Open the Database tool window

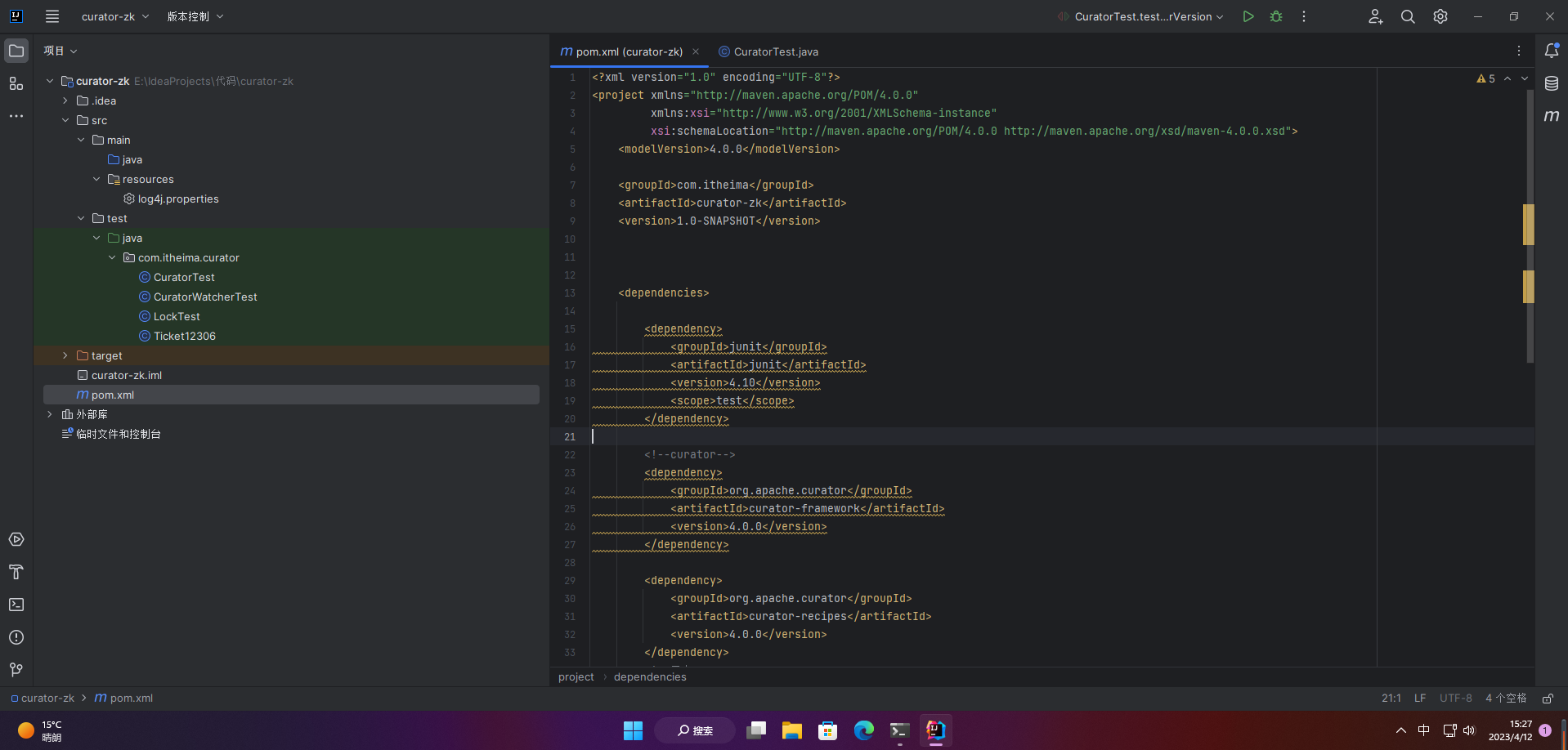click(x=1551, y=83)
